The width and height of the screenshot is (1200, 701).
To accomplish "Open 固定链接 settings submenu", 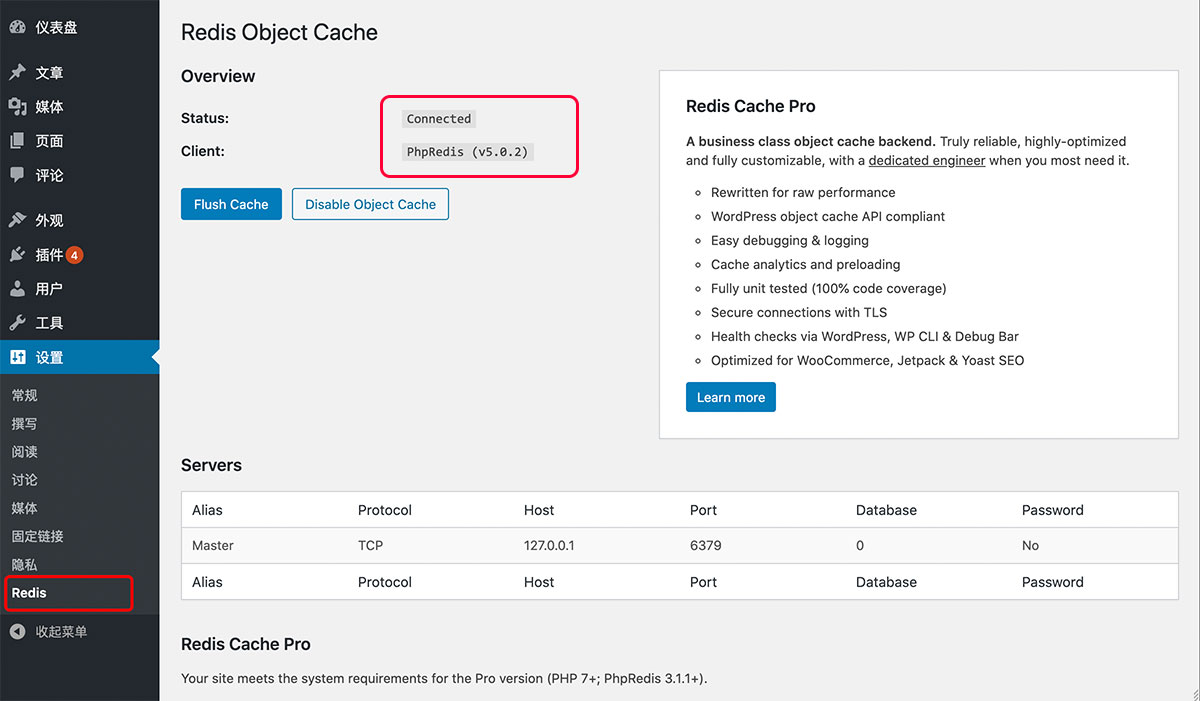I will coord(38,536).
